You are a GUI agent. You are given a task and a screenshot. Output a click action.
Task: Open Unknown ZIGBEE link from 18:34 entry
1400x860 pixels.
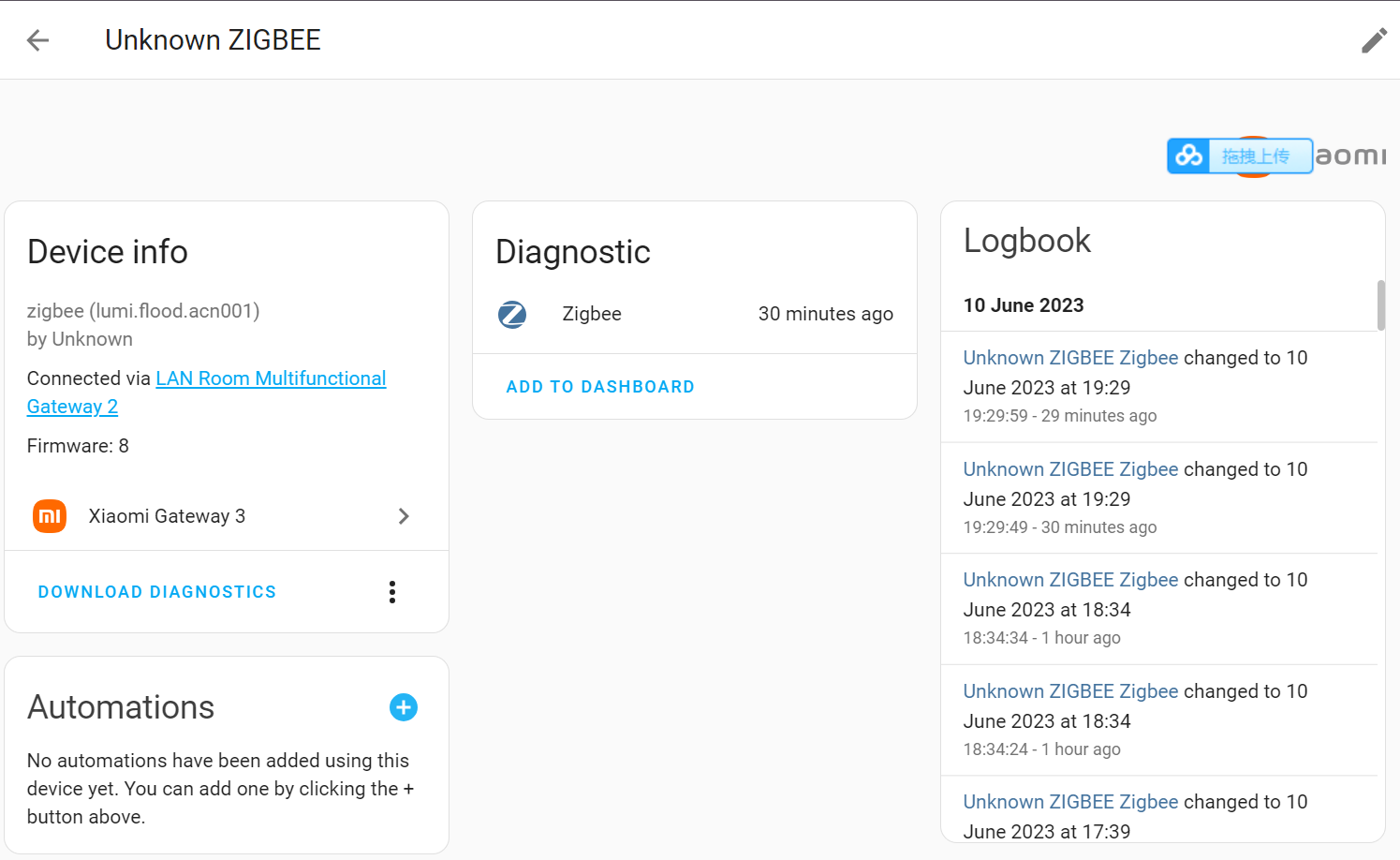(1070, 579)
